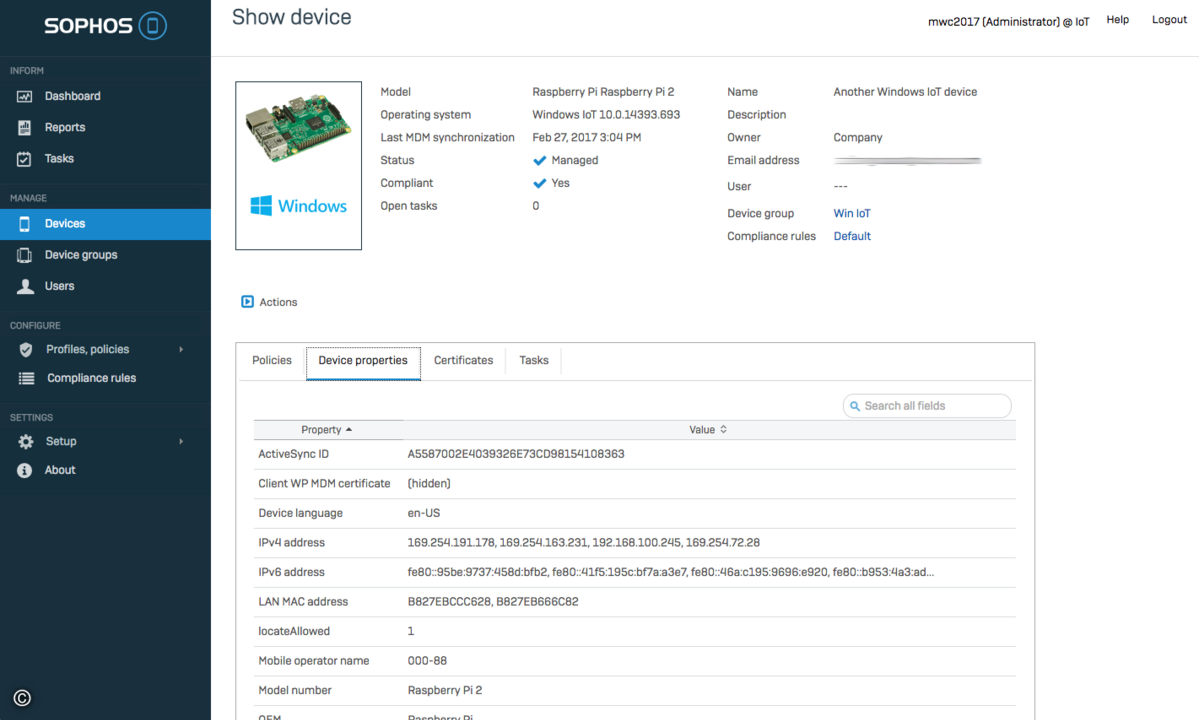Switch to the Policies tab
Screen dimensions: 1199x720
[x=271, y=360]
